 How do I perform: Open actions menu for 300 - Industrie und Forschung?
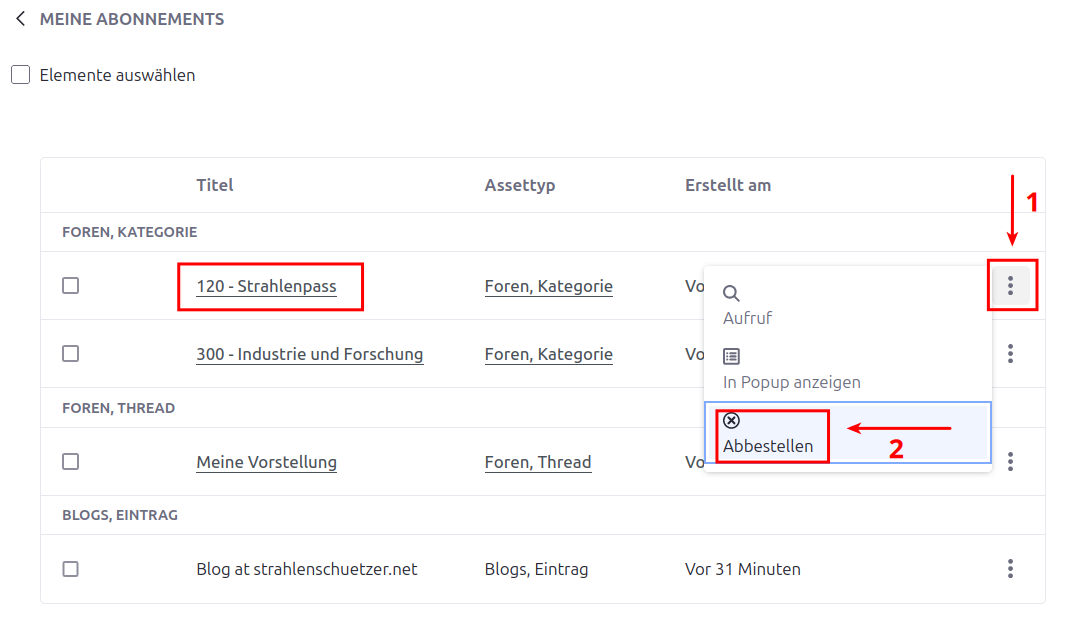1011,353
